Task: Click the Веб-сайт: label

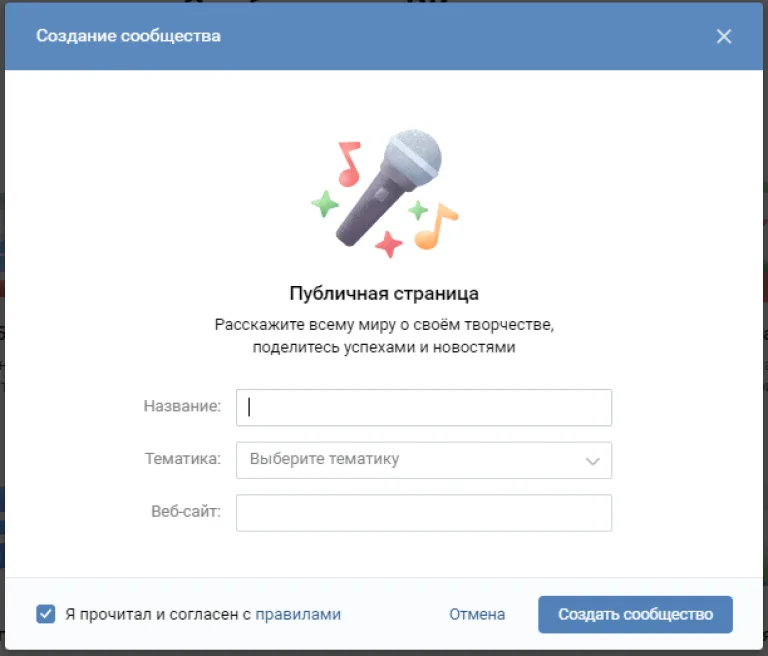Action: point(186,511)
